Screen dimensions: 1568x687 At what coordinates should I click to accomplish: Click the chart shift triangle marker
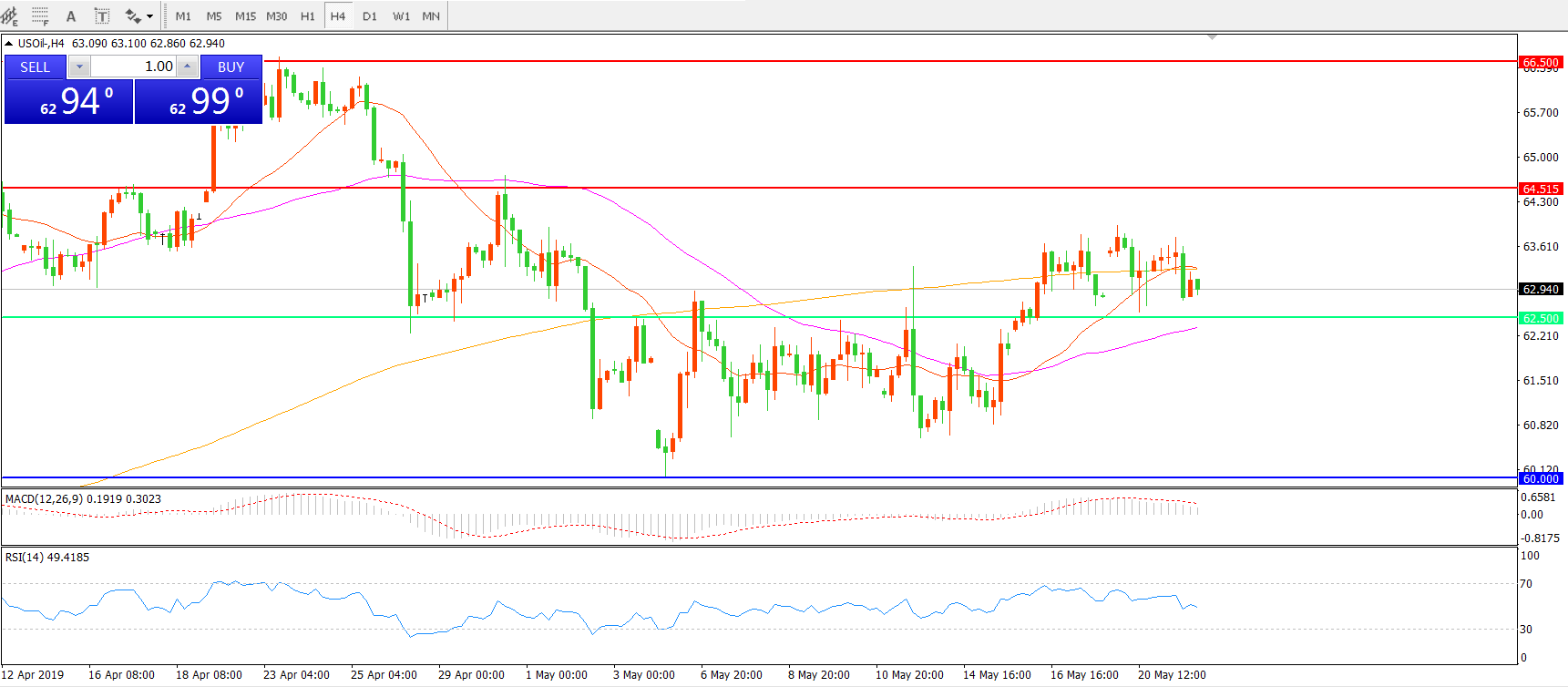[x=1212, y=37]
